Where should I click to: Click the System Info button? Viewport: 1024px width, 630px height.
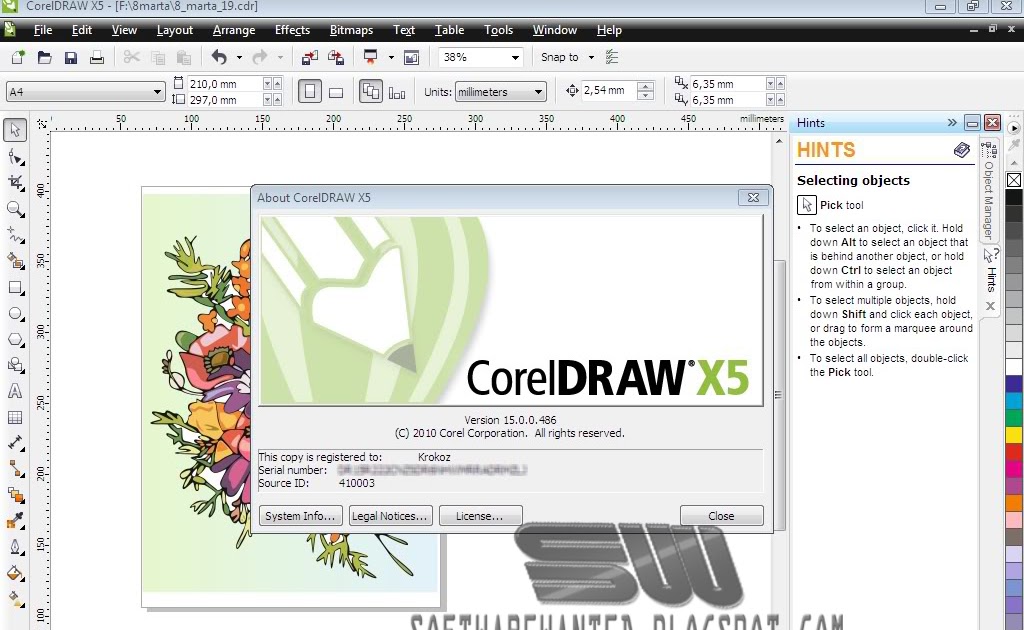tap(300, 516)
